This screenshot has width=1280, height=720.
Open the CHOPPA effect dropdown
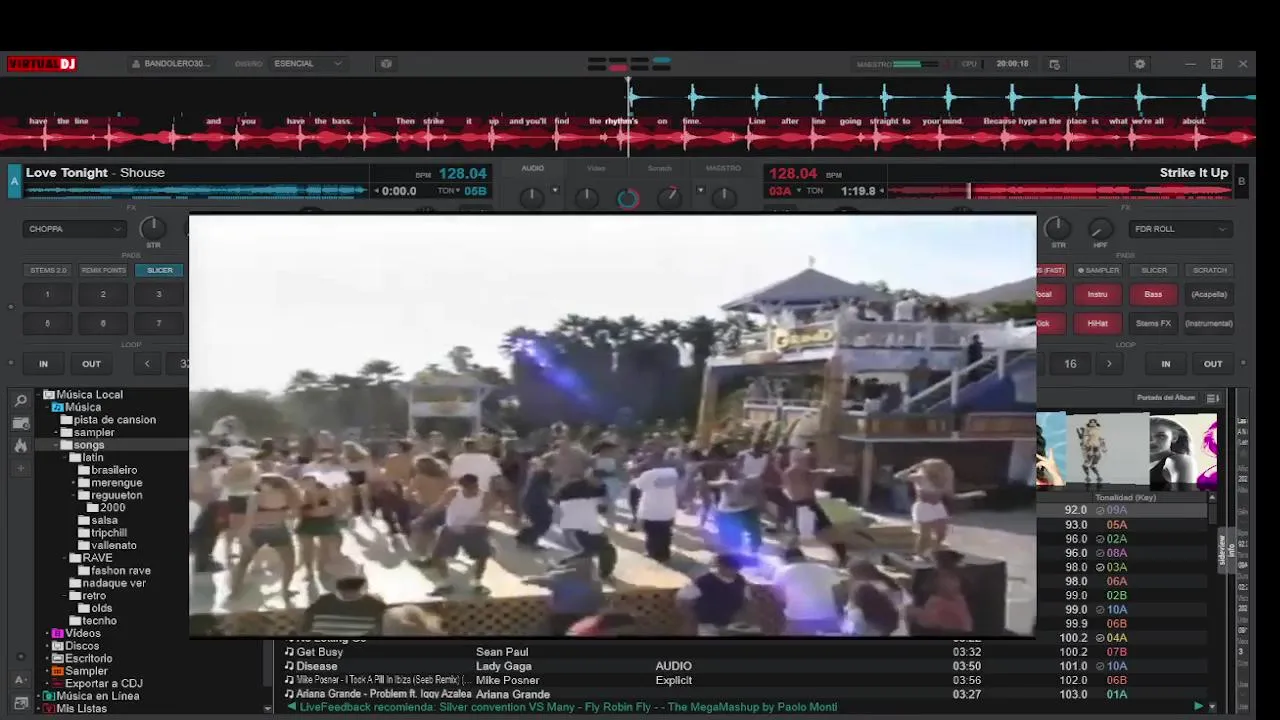pos(74,229)
